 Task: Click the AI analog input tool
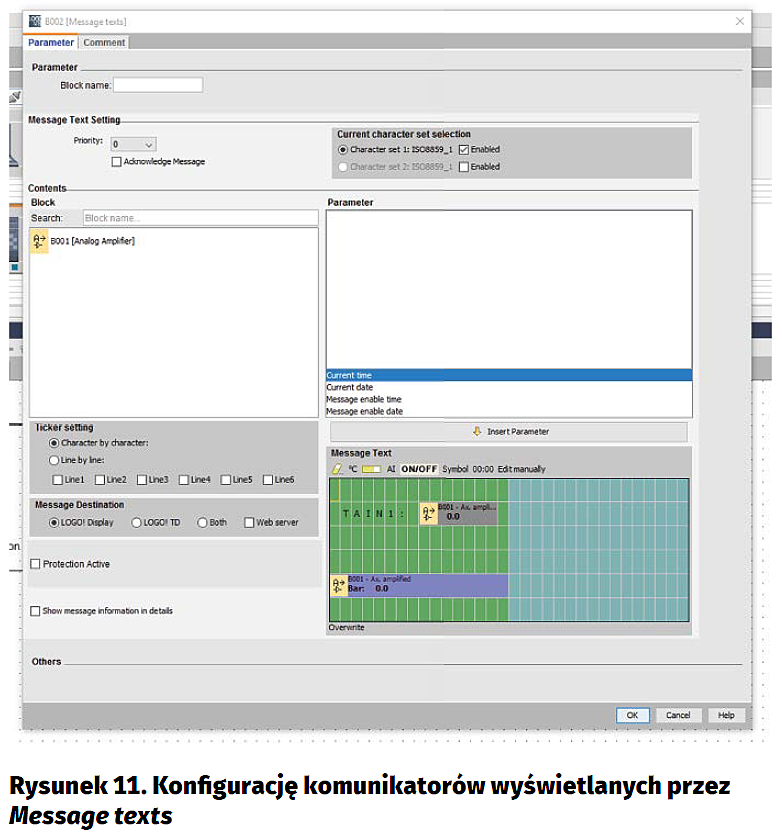click(x=391, y=469)
